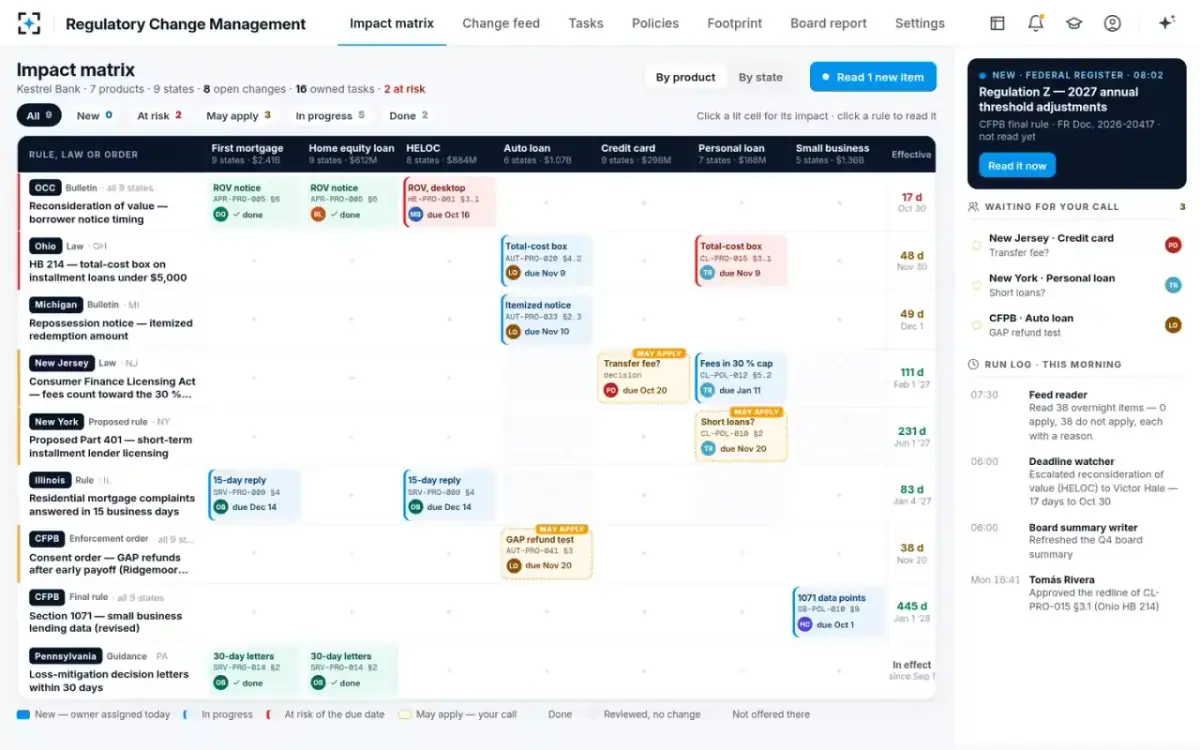Click the May apply legend swatch
Viewport: 1200px width, 750px height.
point(405,714)
